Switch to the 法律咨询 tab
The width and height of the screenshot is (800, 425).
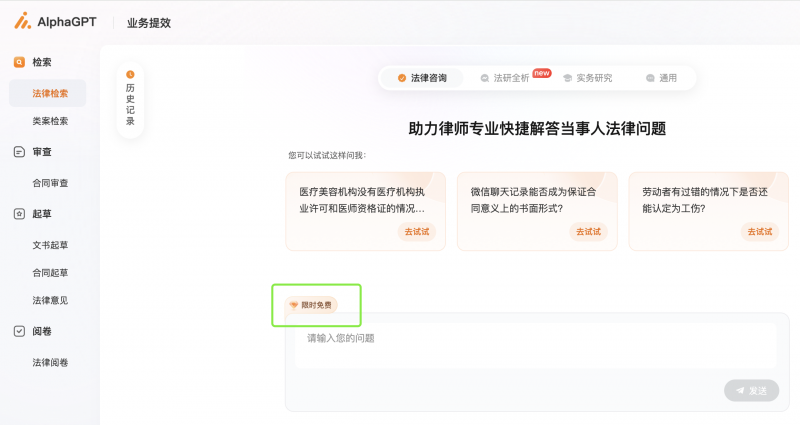(x=422, y=78)
